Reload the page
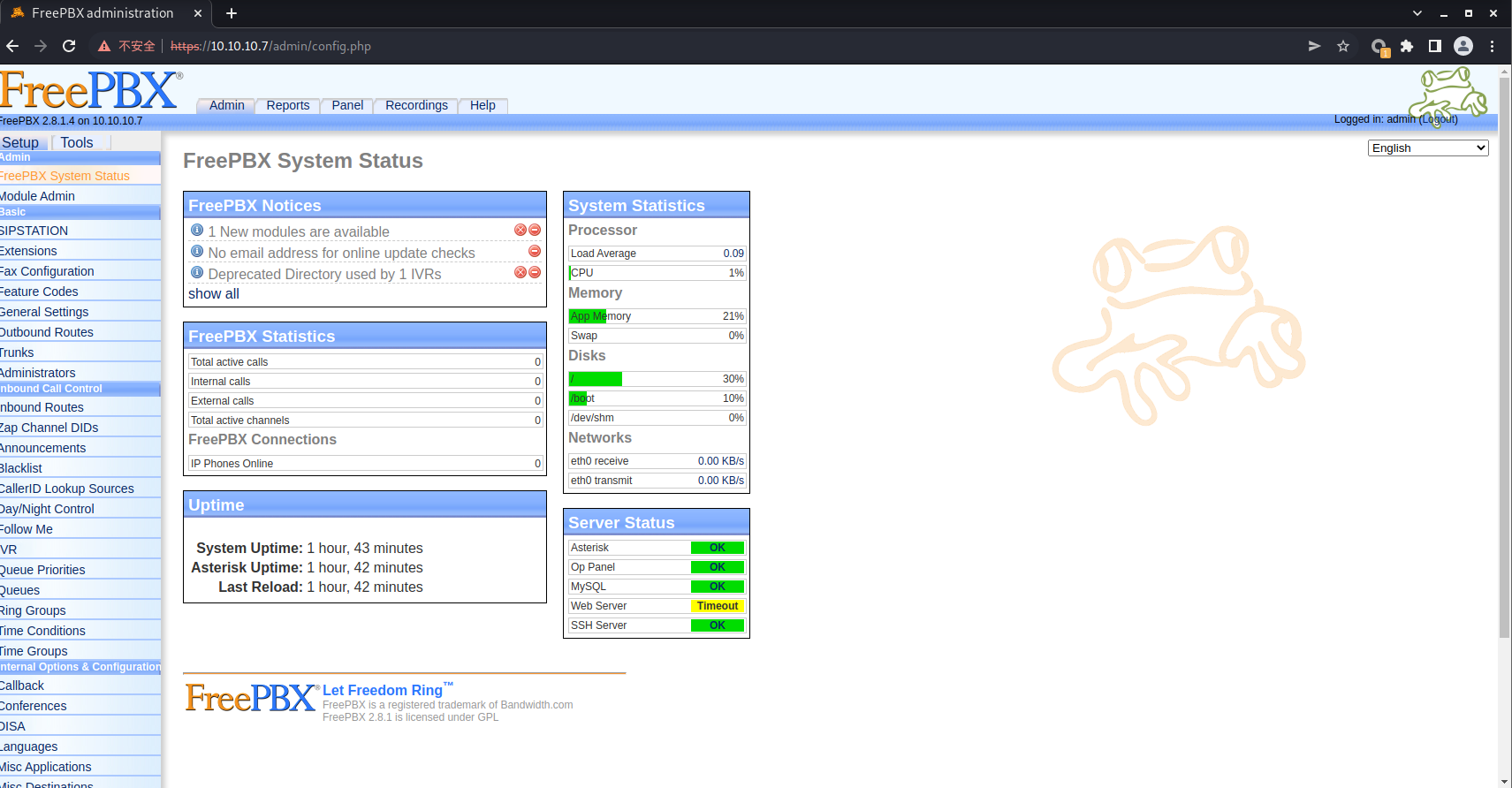 click(69, 46)
